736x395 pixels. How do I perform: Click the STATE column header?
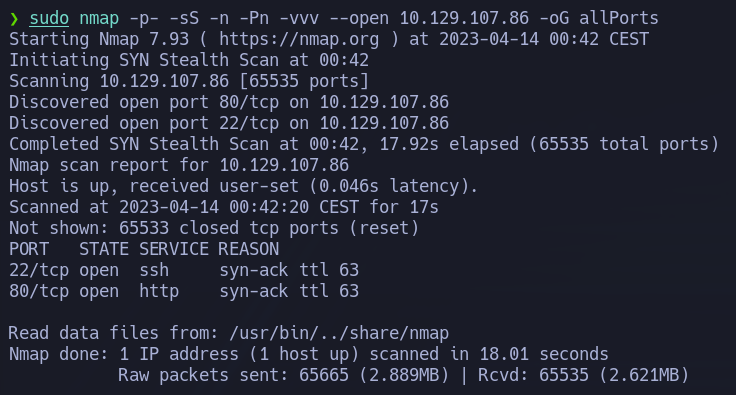point(104,249)
